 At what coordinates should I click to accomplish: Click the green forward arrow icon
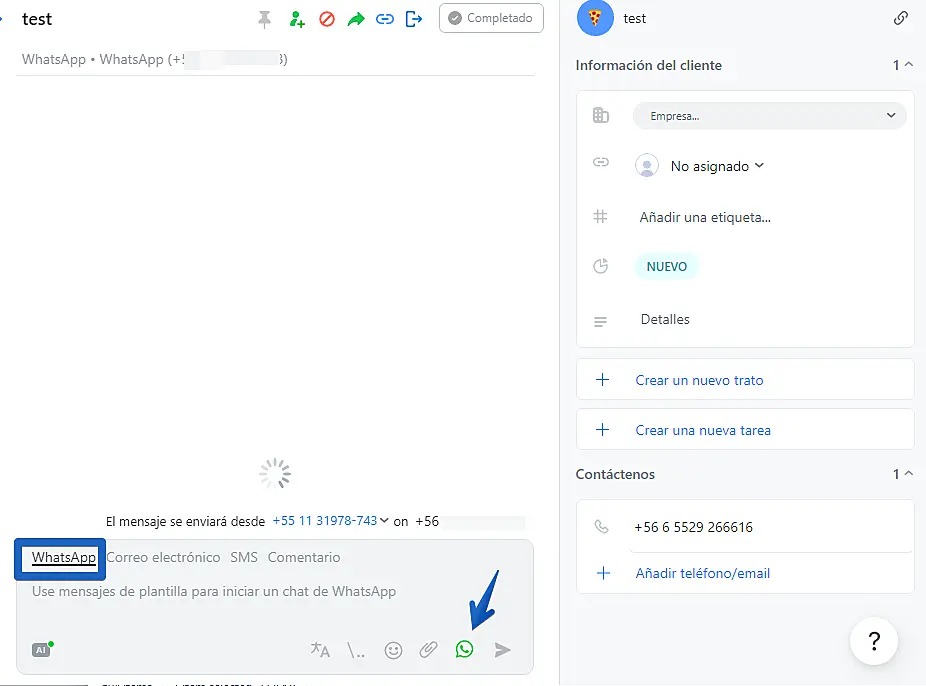pyautogui.click(x=356, y=19)
